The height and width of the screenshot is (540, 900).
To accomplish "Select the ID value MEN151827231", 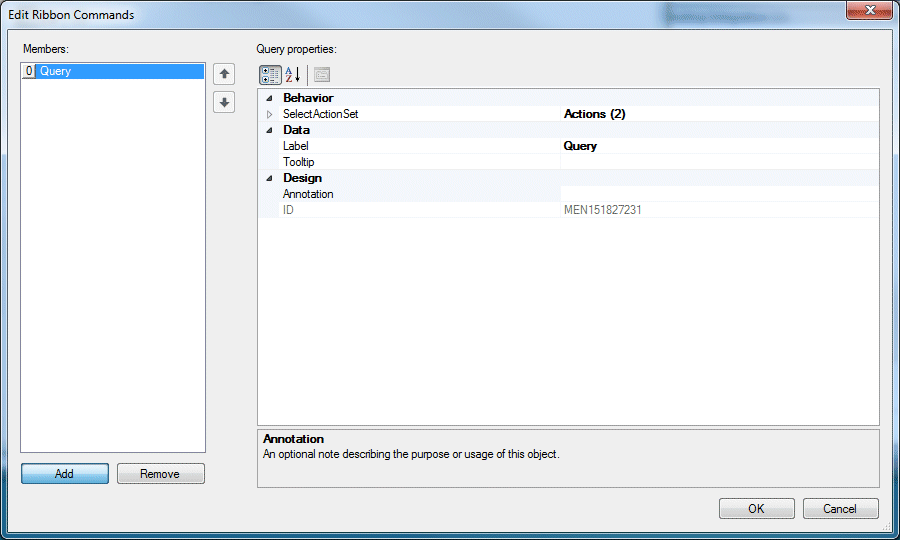I will click(x=719, y=210).
